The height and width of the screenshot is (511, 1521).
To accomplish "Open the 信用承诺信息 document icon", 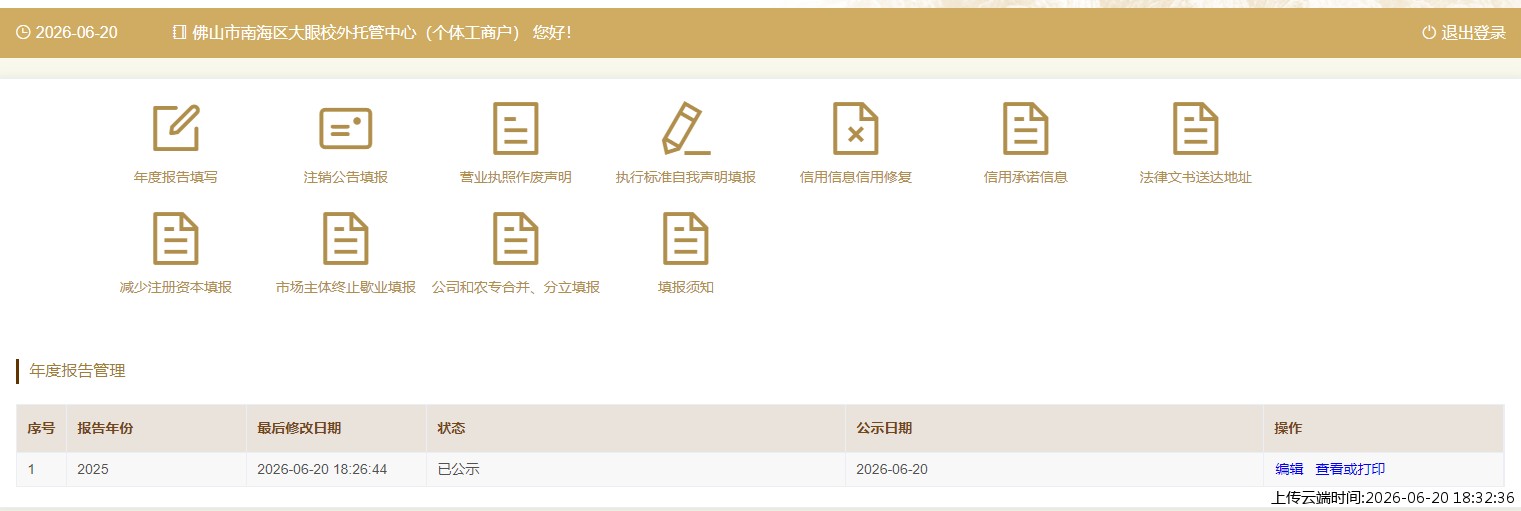I will (1026, 128).
